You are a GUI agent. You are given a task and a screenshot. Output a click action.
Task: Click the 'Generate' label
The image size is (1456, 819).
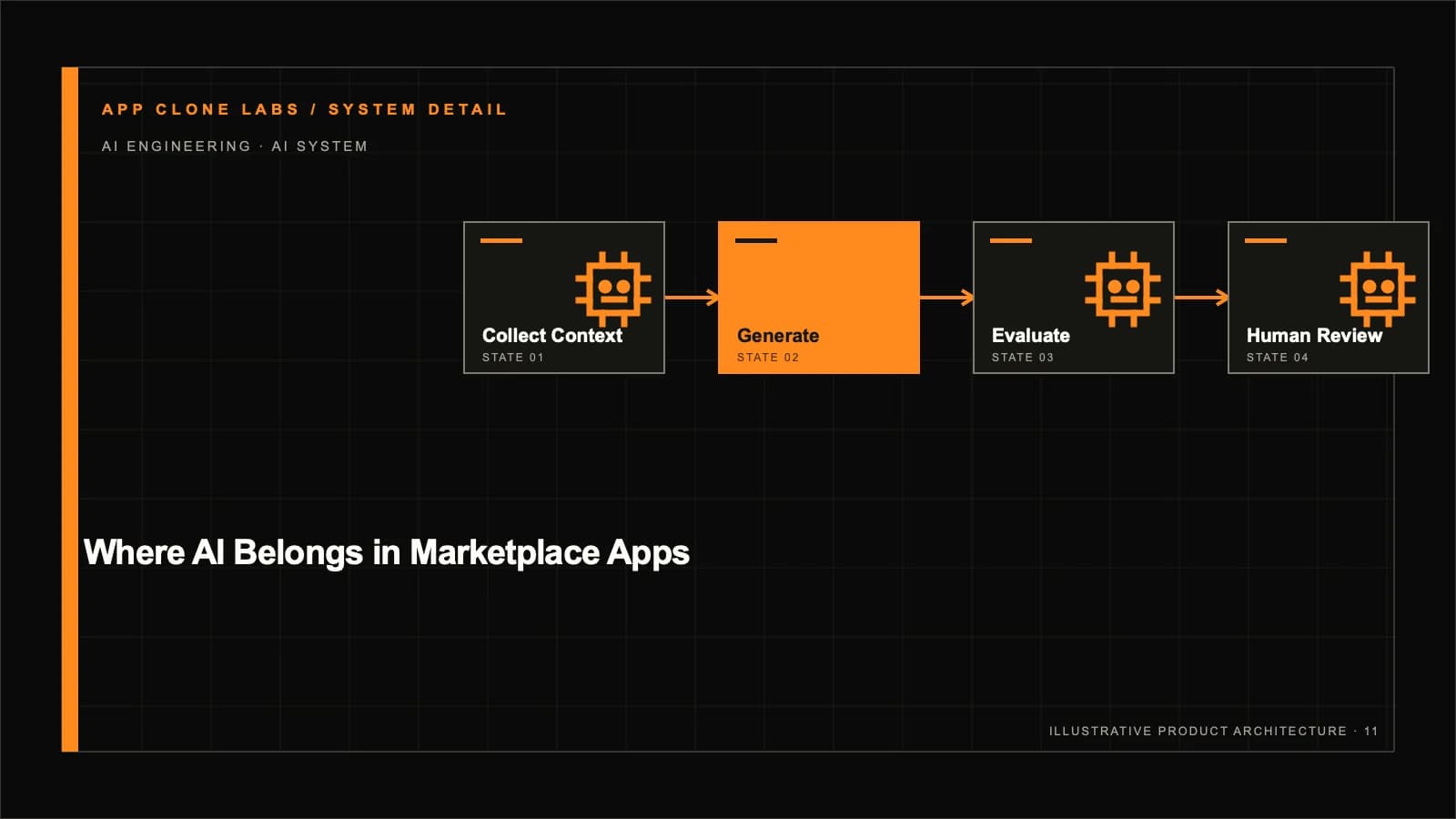pyautogui.click(x=778, y=336)
